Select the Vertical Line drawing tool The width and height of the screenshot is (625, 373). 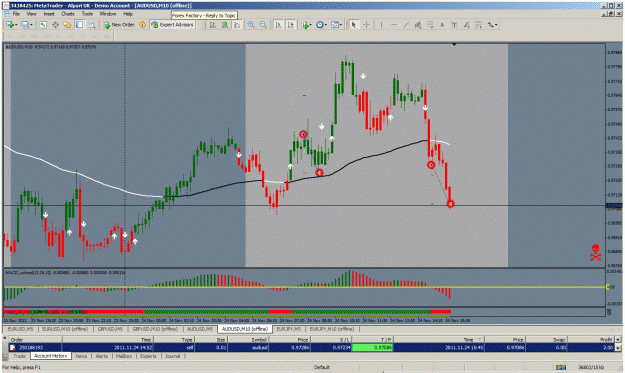(381, 25)
